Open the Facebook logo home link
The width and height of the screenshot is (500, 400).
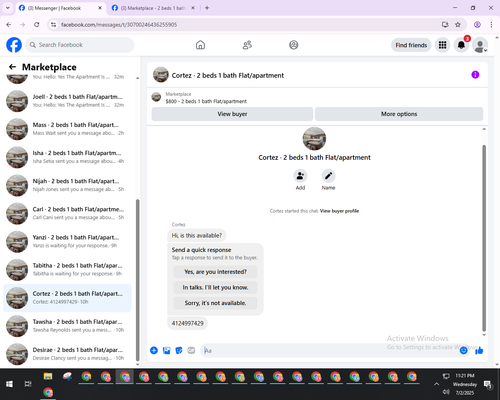[14, 45]
